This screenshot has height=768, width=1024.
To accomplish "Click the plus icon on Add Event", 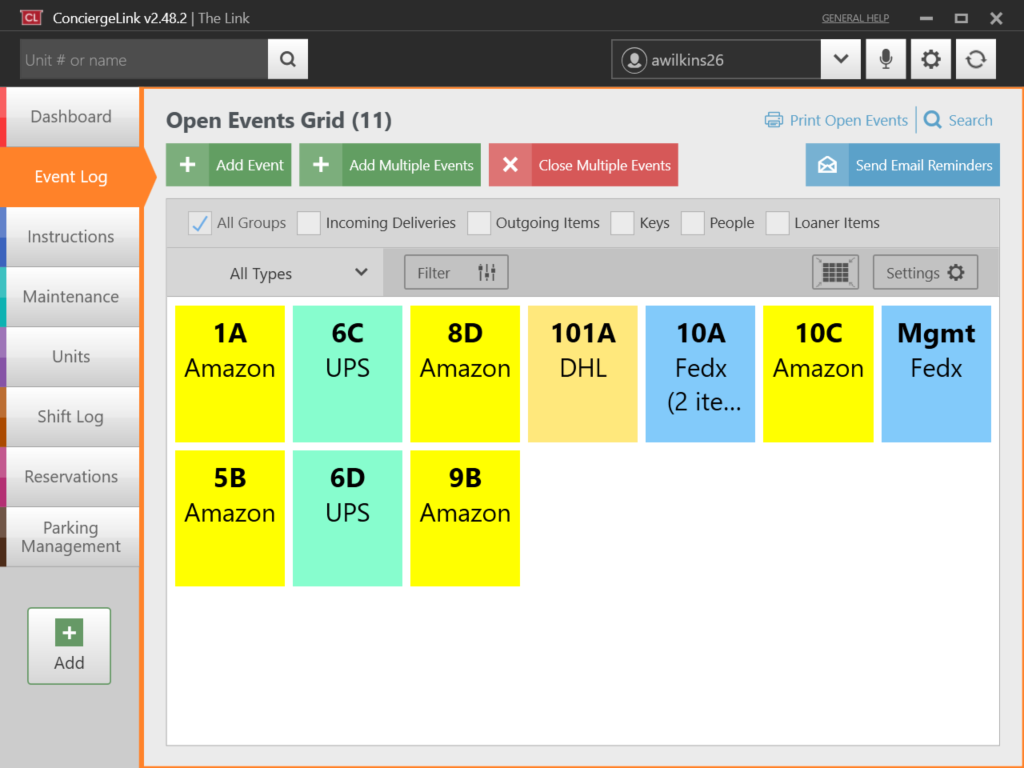I will (x=187, y=165).
